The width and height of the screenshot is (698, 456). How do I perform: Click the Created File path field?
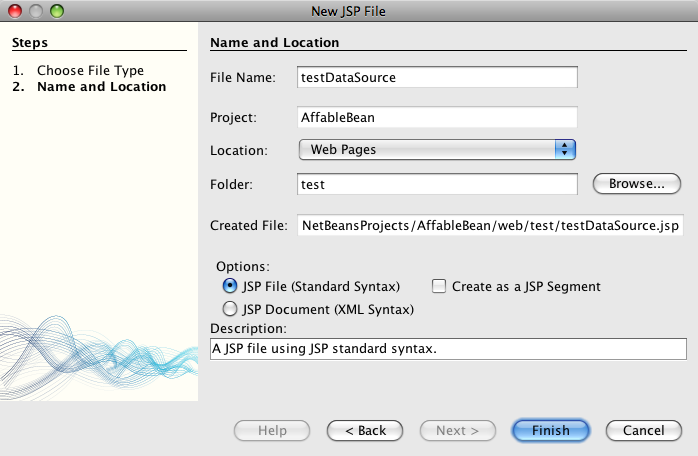pos(490,226)
